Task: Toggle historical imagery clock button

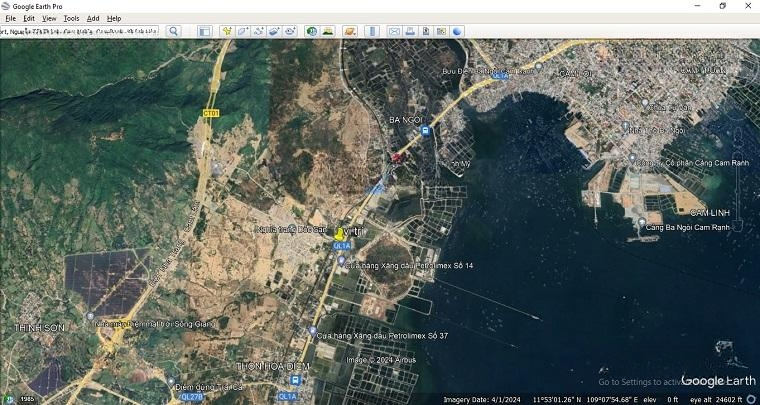Action: pos(312,31)
